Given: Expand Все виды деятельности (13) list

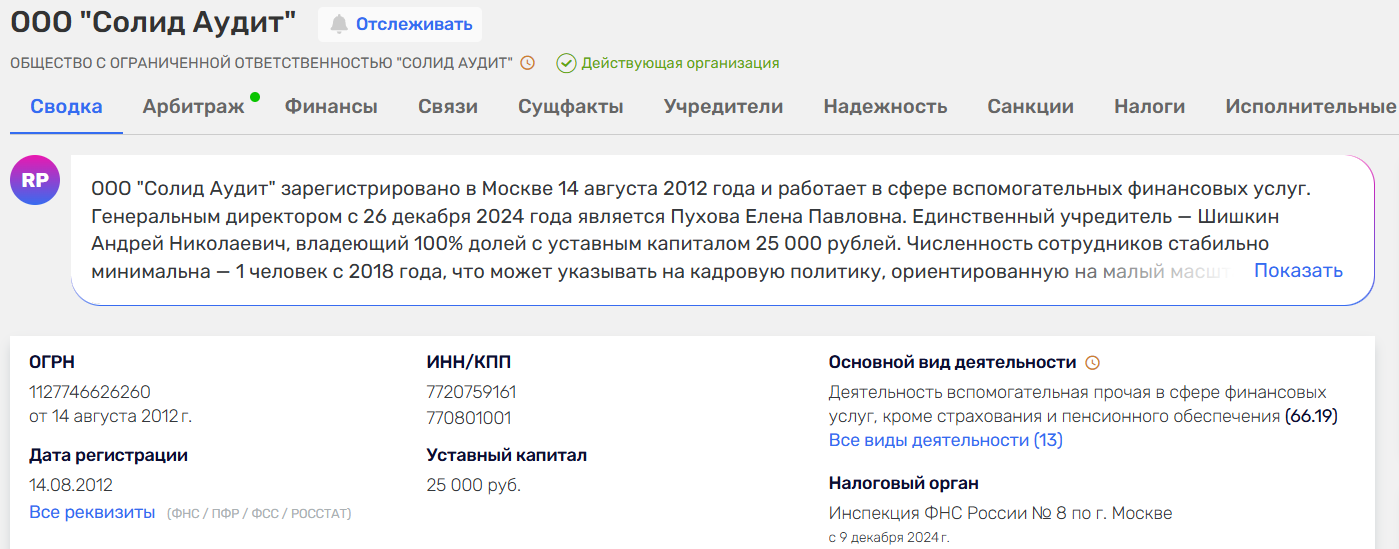Looking at the screenshot, I should (945, 440).
